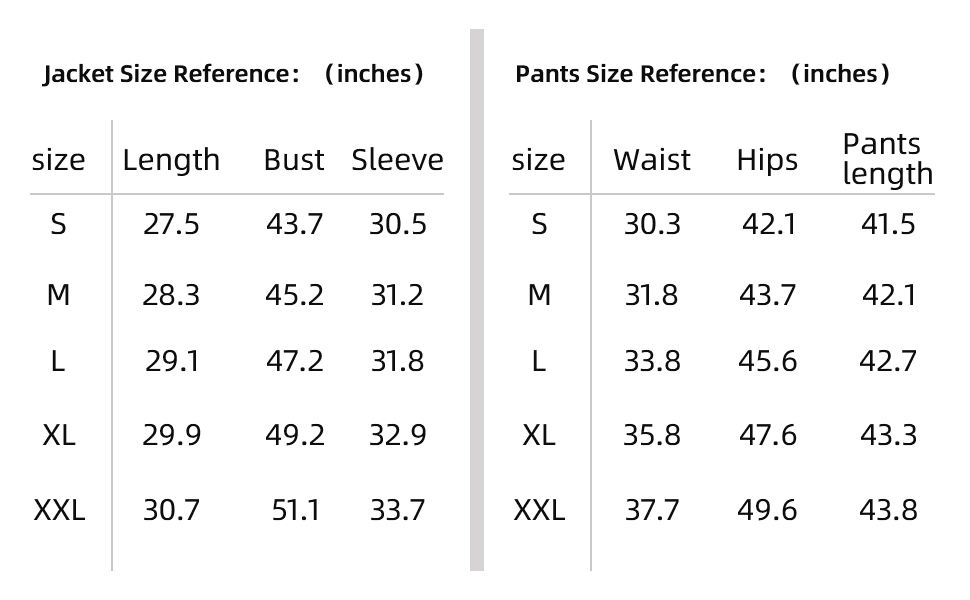This screenshot has height=600, width=970.
Task: Select pants size M waist value 31.8
Action: (651, 295)
